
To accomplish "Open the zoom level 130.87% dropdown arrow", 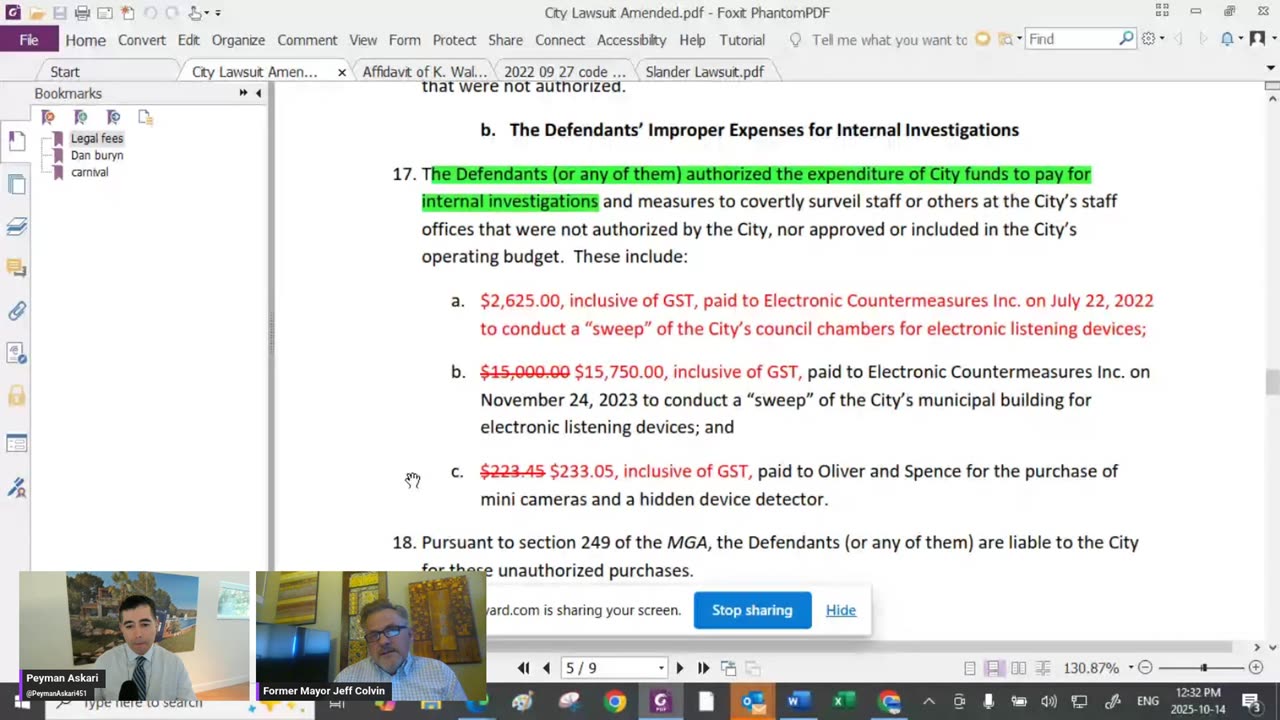I will click(x=1131, y=668).
